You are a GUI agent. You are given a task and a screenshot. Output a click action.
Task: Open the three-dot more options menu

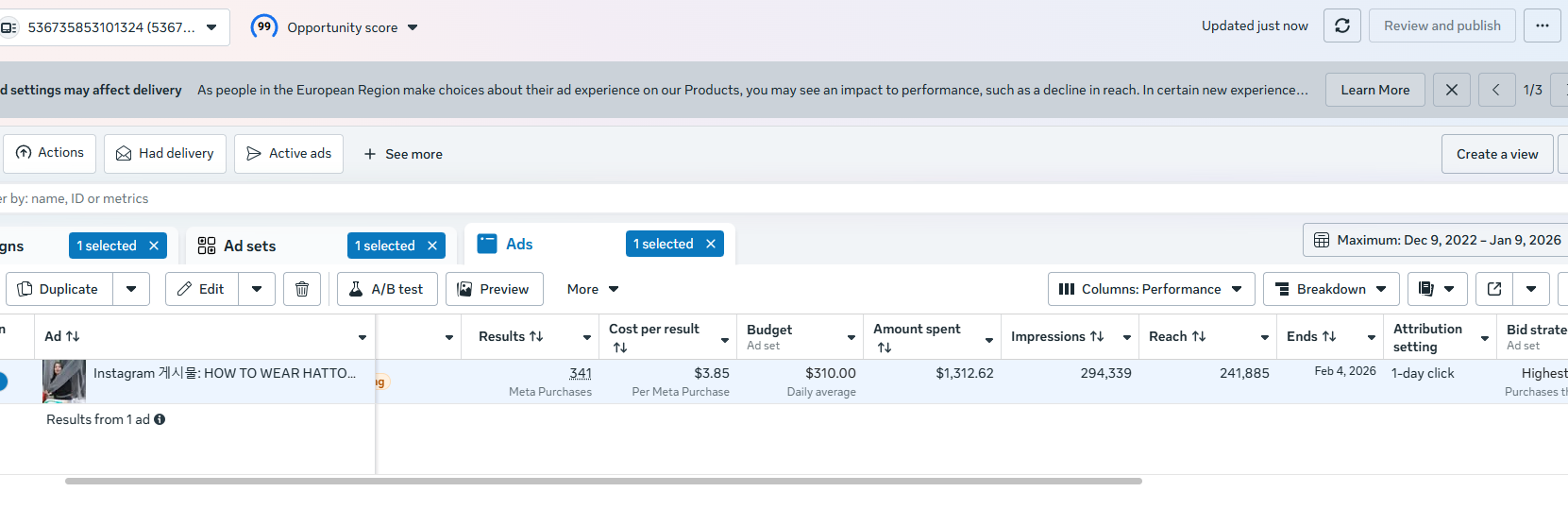point(1542,26)
